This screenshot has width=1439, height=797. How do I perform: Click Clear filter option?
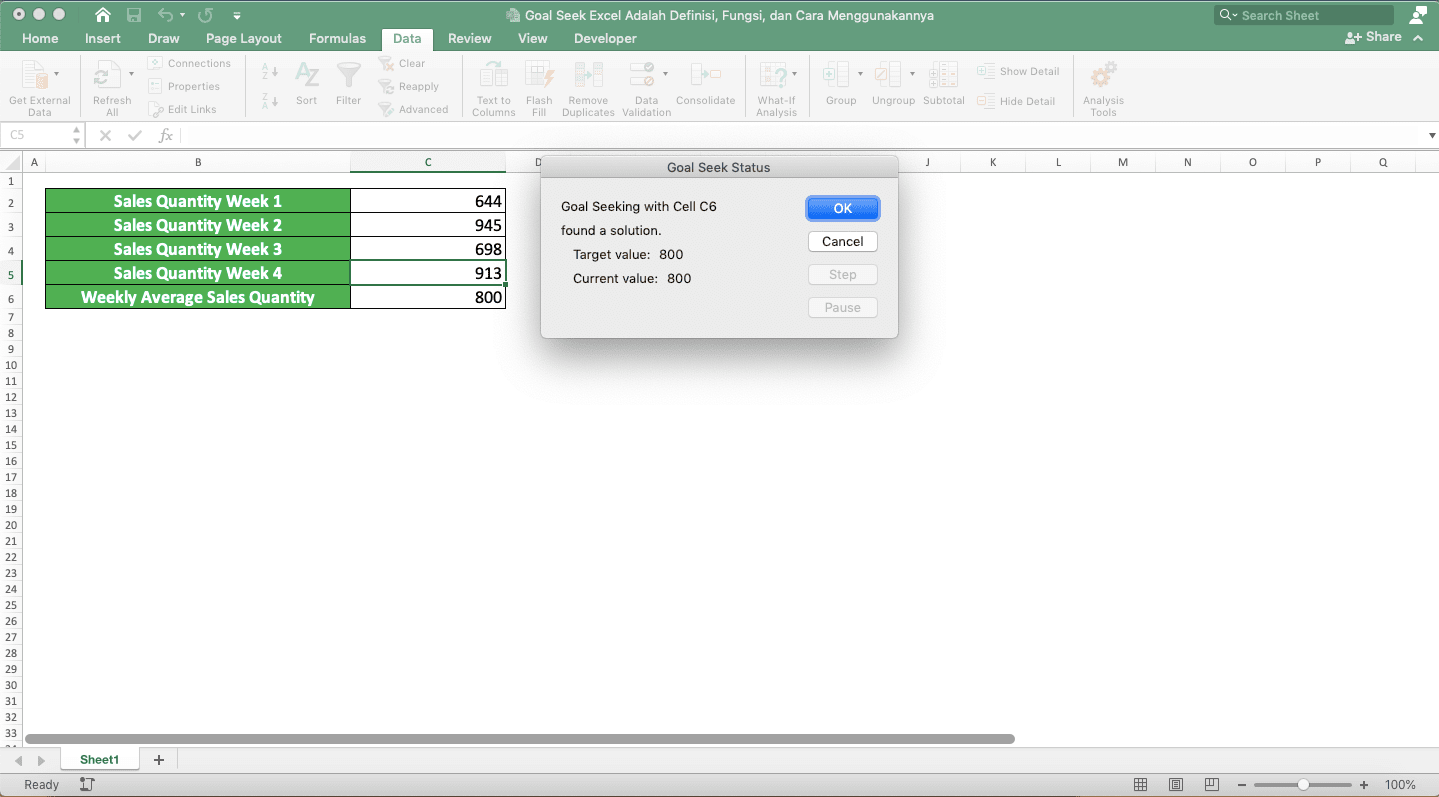(402, 63)
